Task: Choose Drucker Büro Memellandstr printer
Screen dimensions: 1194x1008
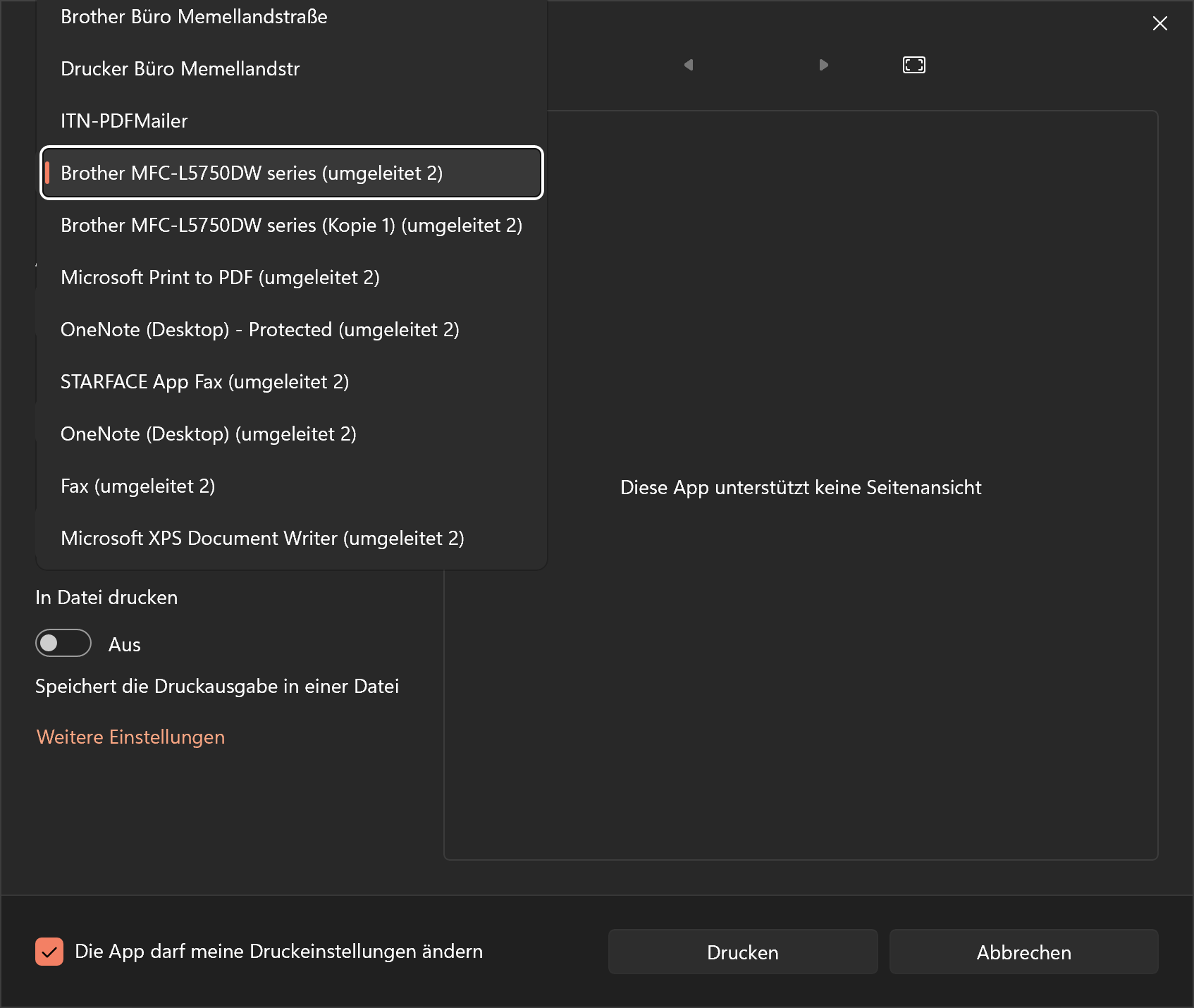Action: tap(292, 69)
